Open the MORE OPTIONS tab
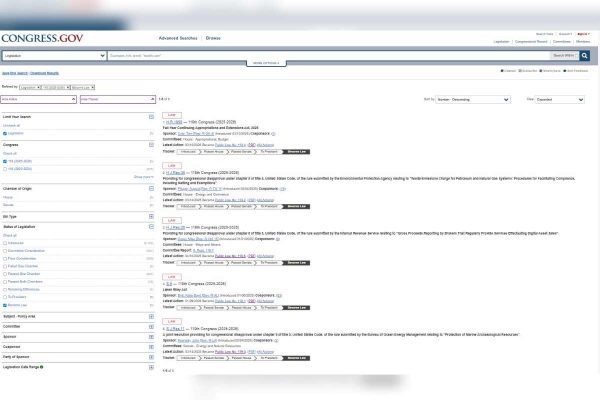 coord(266,63)
